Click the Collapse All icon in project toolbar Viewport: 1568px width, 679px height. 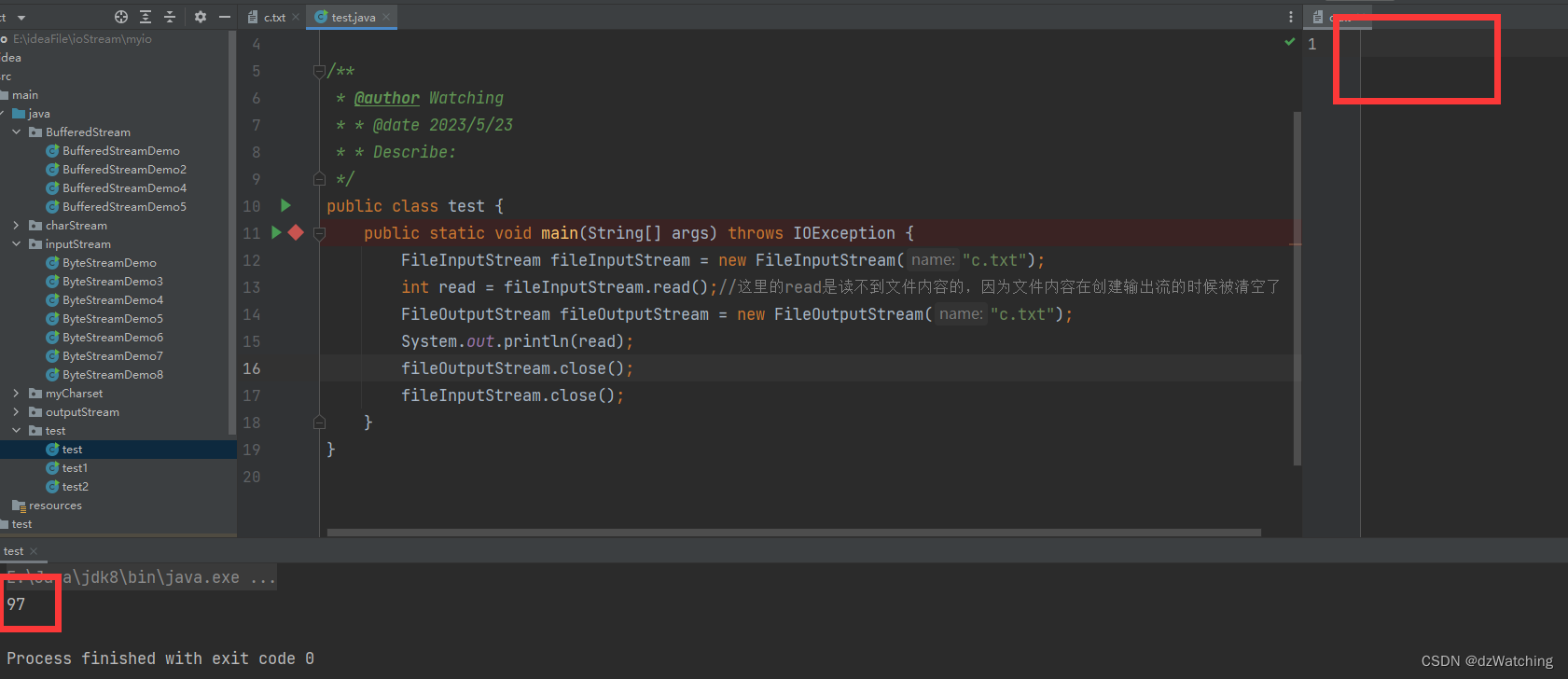pos(170,17)
